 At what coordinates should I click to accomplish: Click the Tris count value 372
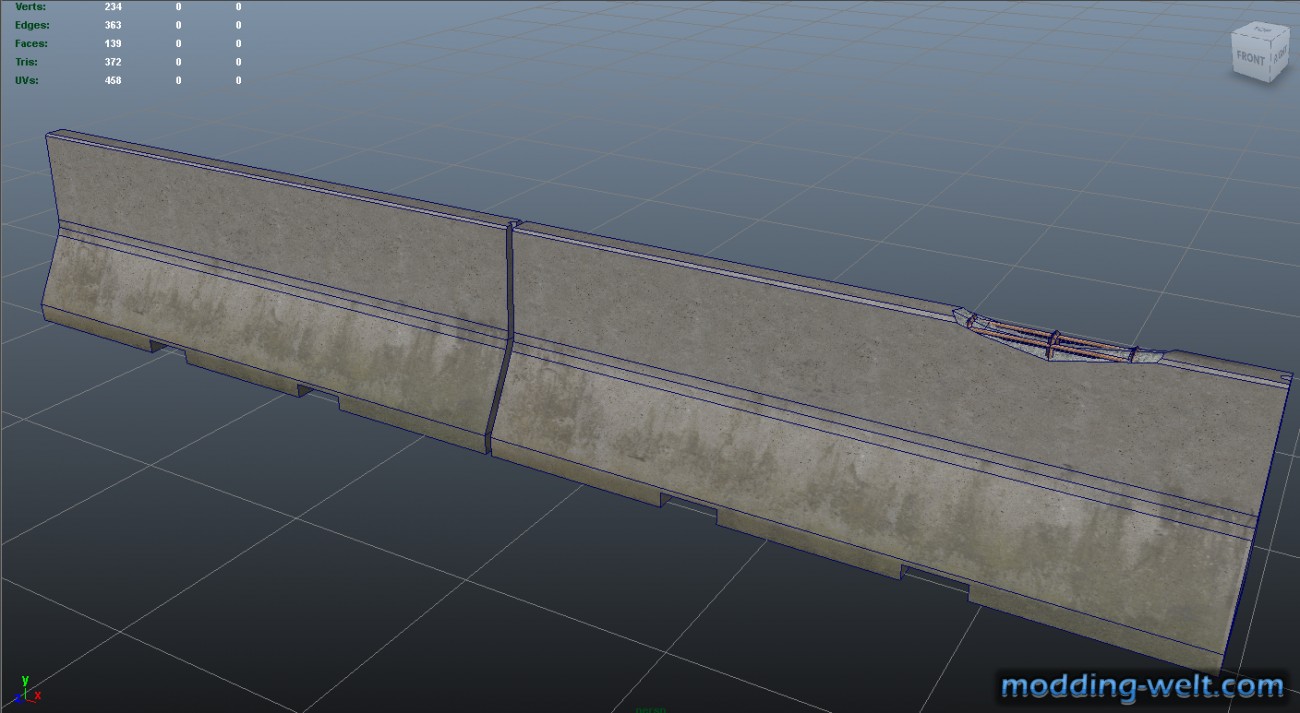click(113, 62)
